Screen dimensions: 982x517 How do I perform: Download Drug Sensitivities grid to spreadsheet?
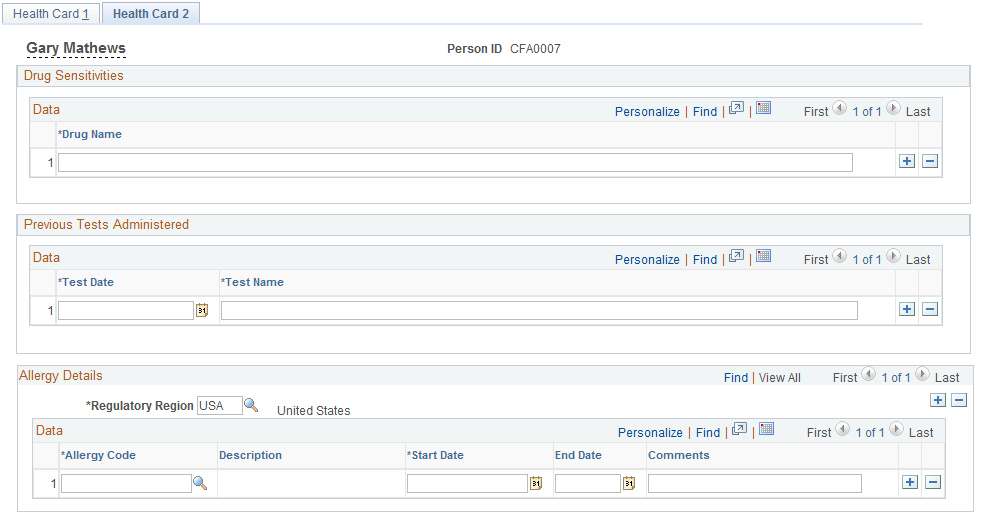[x=763, y=108]
